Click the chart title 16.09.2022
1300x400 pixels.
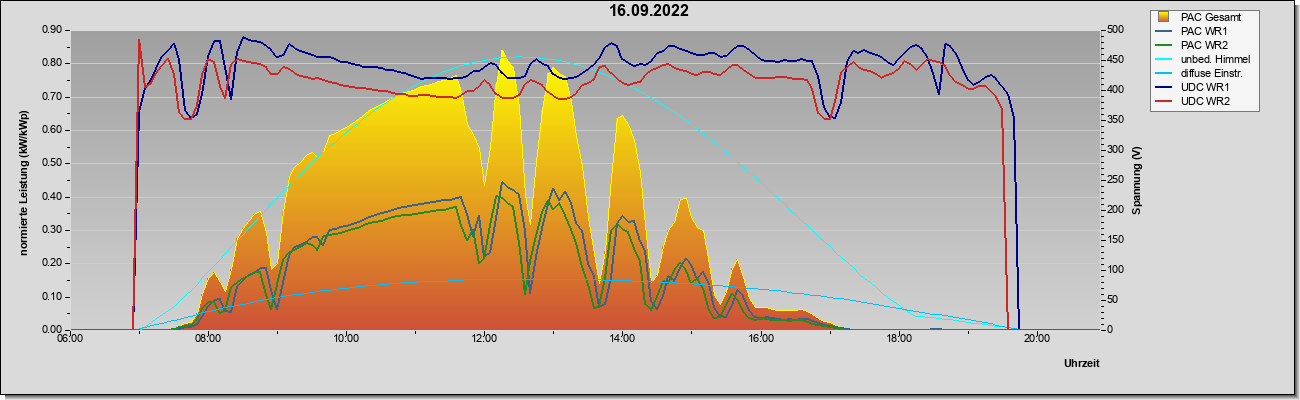(x=649, y=11)
